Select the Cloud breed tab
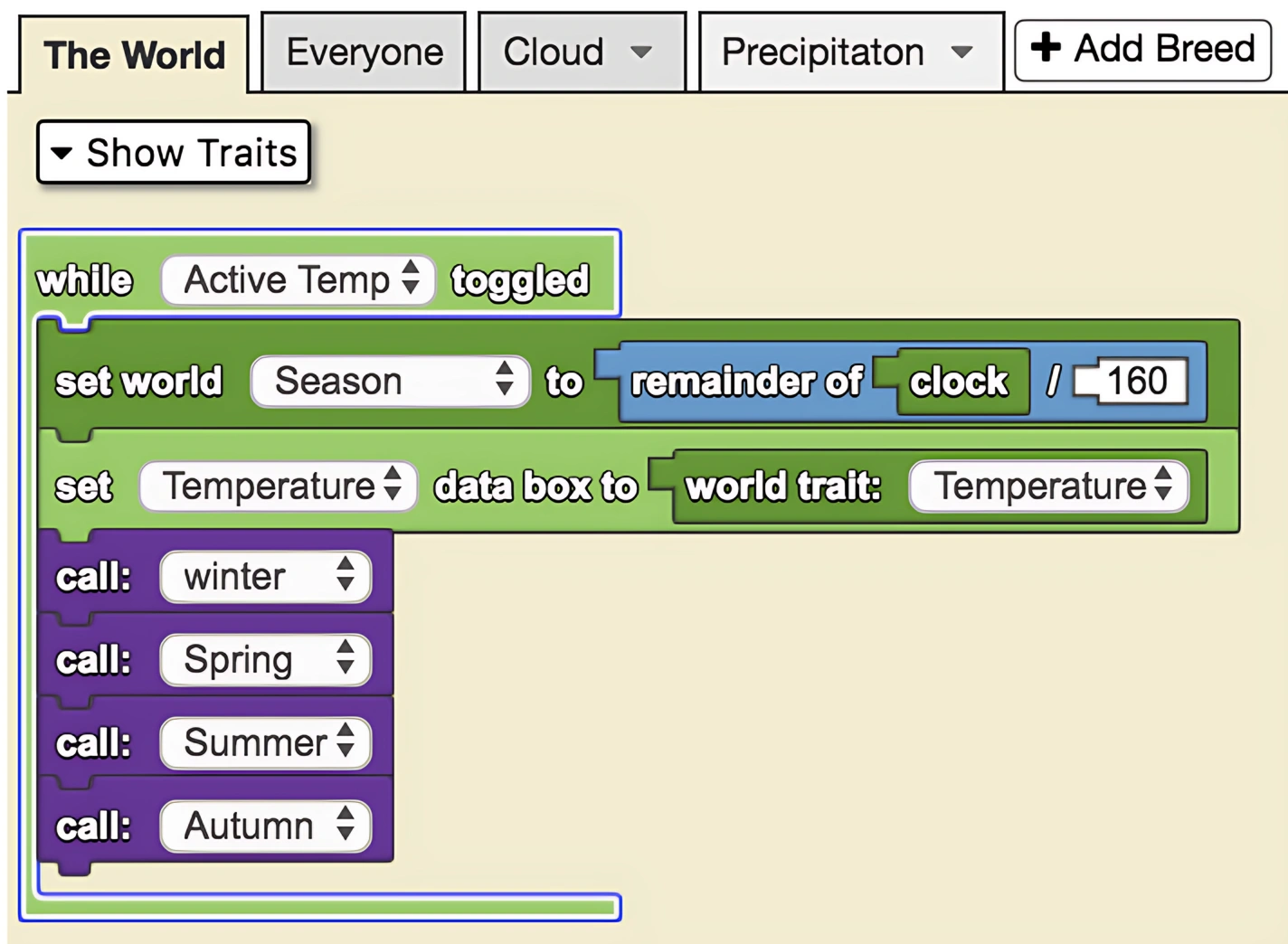 [556, 52]
